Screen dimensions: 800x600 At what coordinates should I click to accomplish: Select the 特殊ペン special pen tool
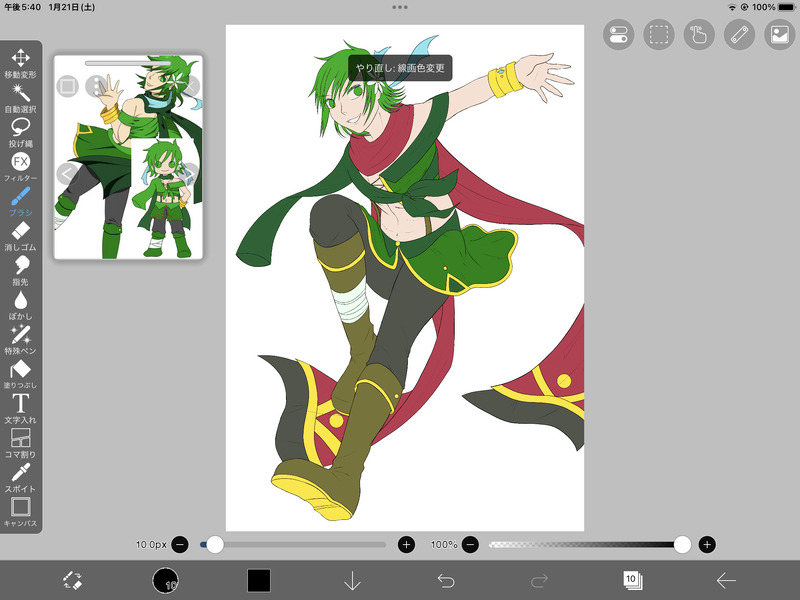tap(20, 340)
